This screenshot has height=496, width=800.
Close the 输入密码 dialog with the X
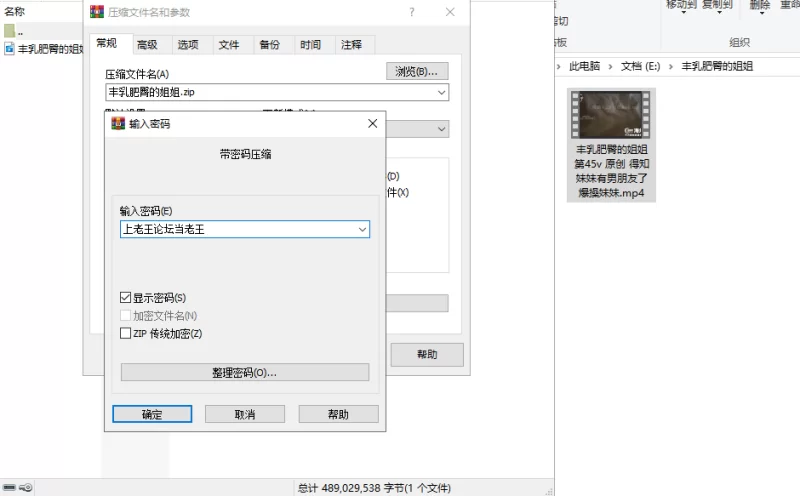pyautogui.click(x=372, y=124)
